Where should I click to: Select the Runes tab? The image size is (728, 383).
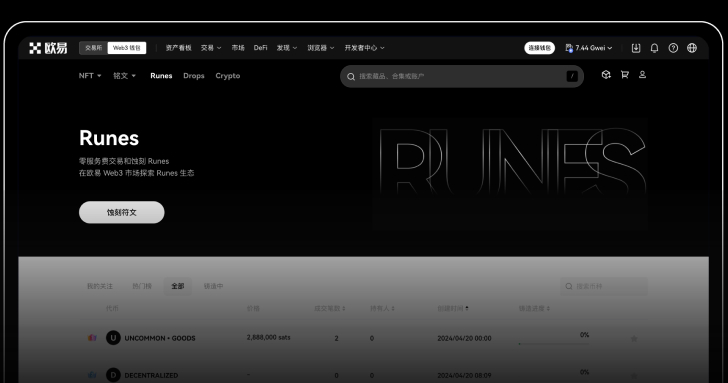tap(161, 76)
